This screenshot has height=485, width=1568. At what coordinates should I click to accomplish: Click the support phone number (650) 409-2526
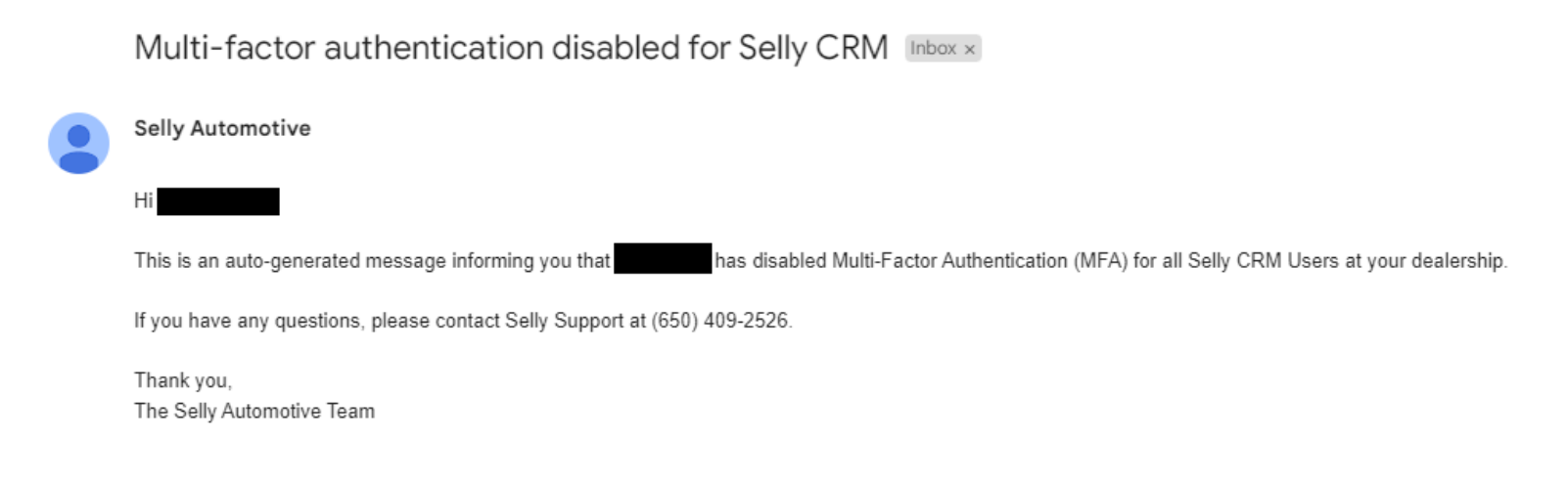coord(719,321)
